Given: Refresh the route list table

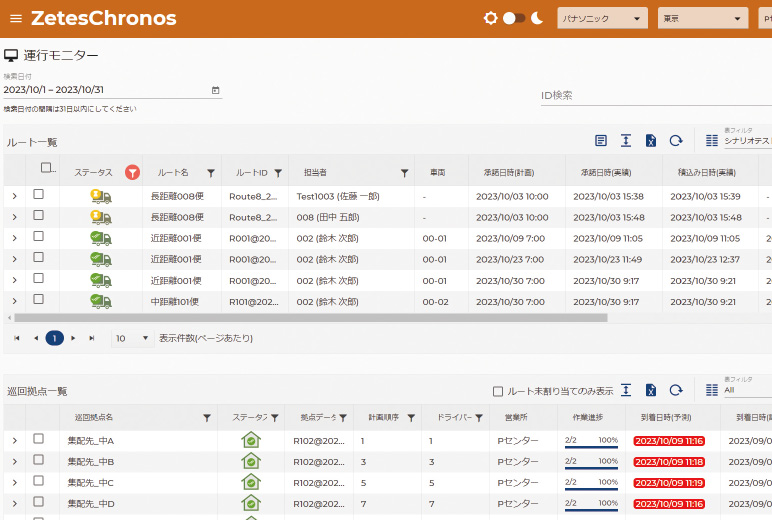Looking at the screenshot, I should pyautogui.click(x=676, y=141).
